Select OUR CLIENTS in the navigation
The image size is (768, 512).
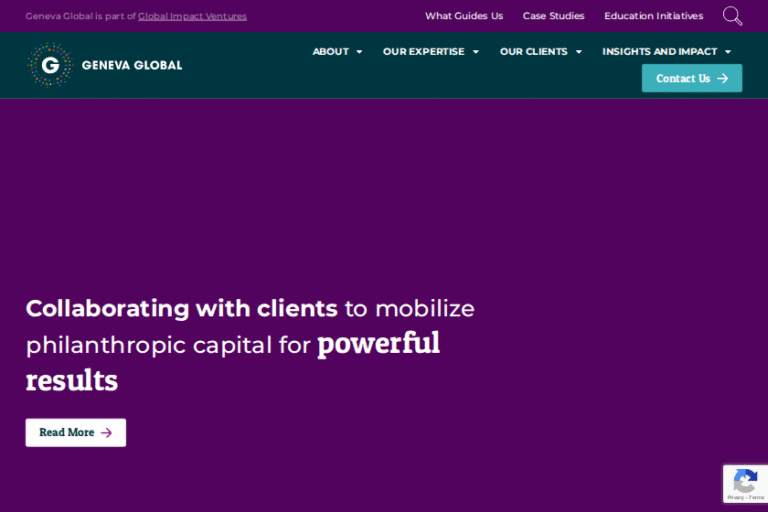(533, 51)
